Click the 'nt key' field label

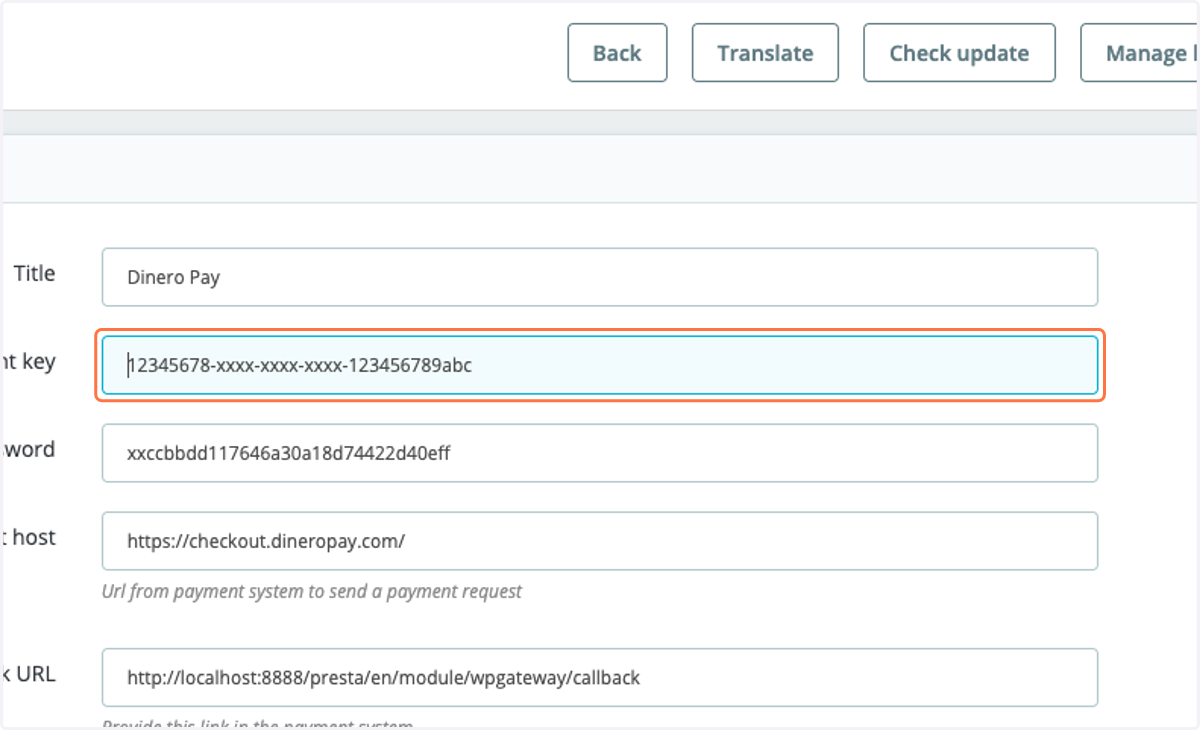pos(29,361)
